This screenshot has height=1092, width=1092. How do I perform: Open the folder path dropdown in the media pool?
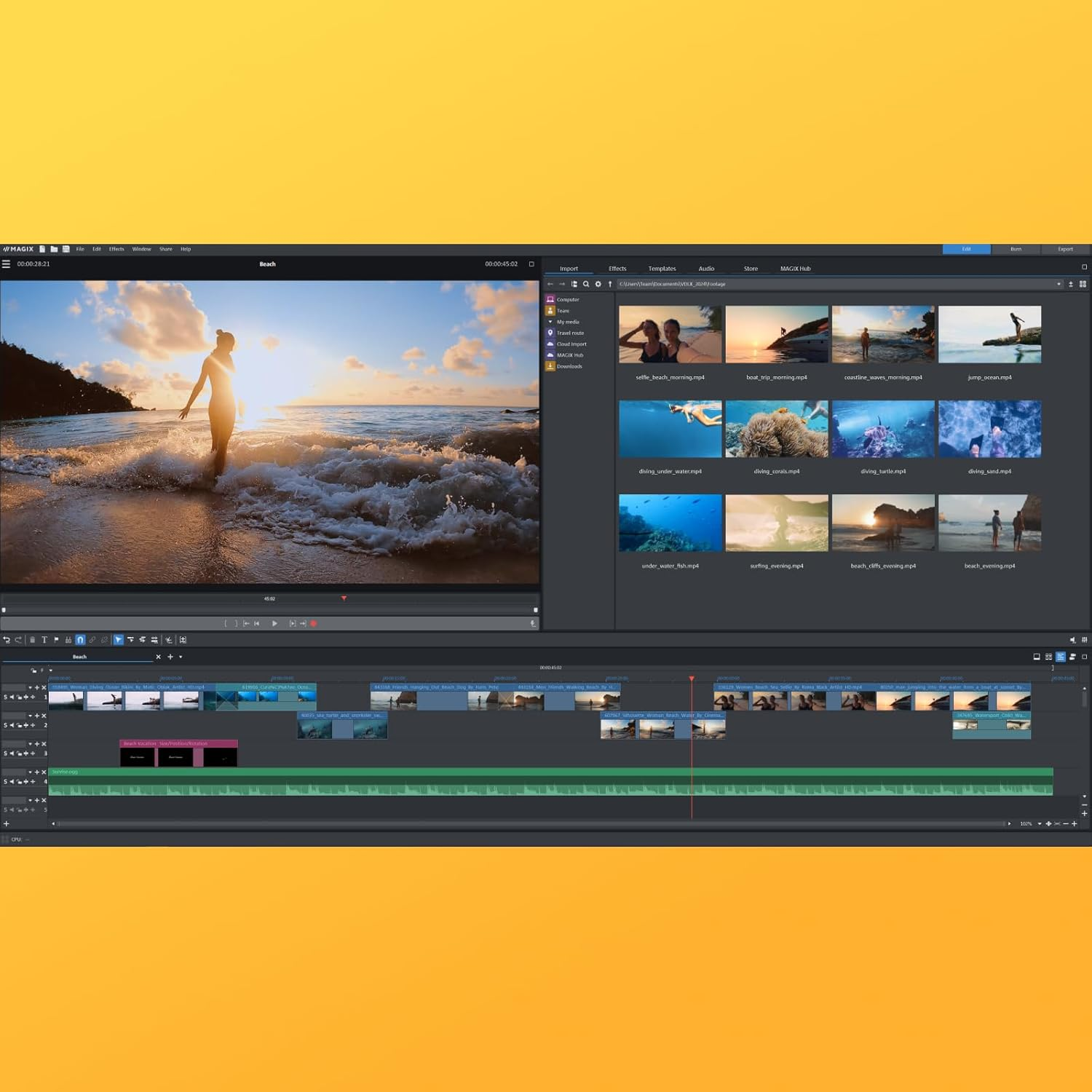[1060, 284]
